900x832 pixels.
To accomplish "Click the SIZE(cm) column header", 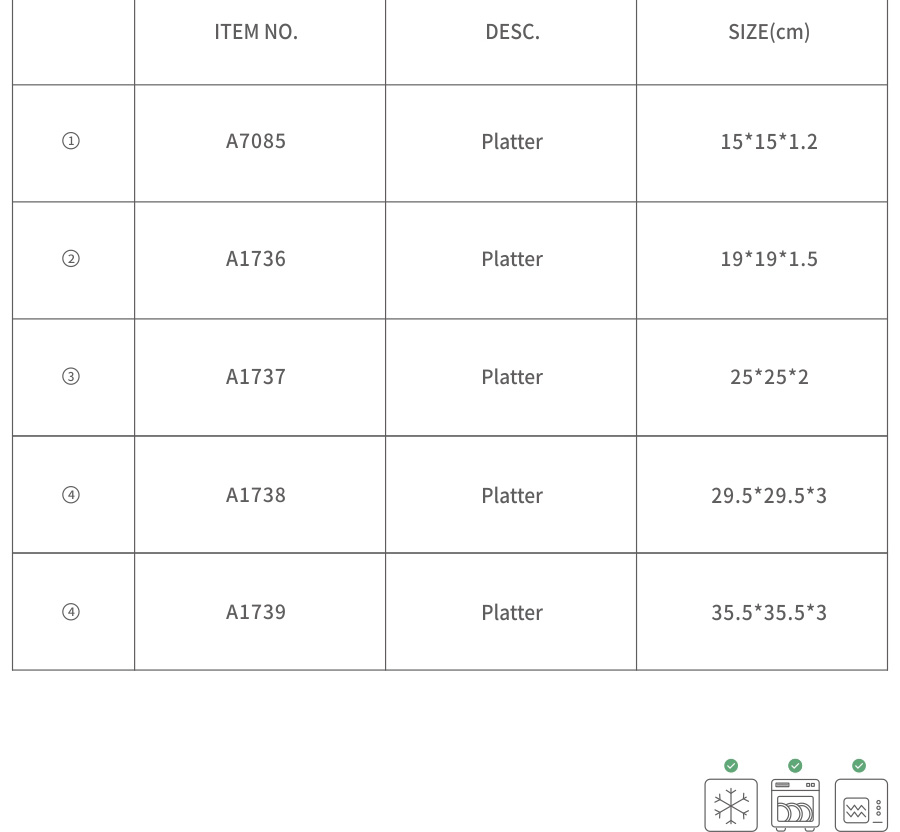I will [769, 32].
